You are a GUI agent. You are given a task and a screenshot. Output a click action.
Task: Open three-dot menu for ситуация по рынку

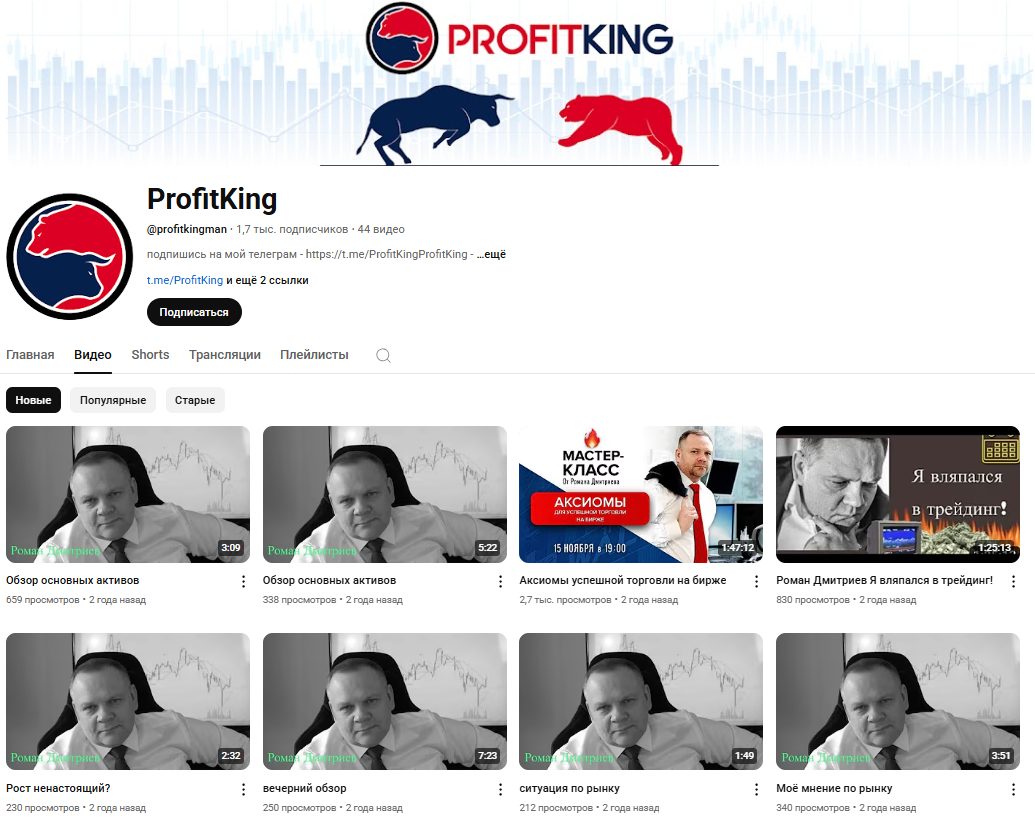coord(756,789)
